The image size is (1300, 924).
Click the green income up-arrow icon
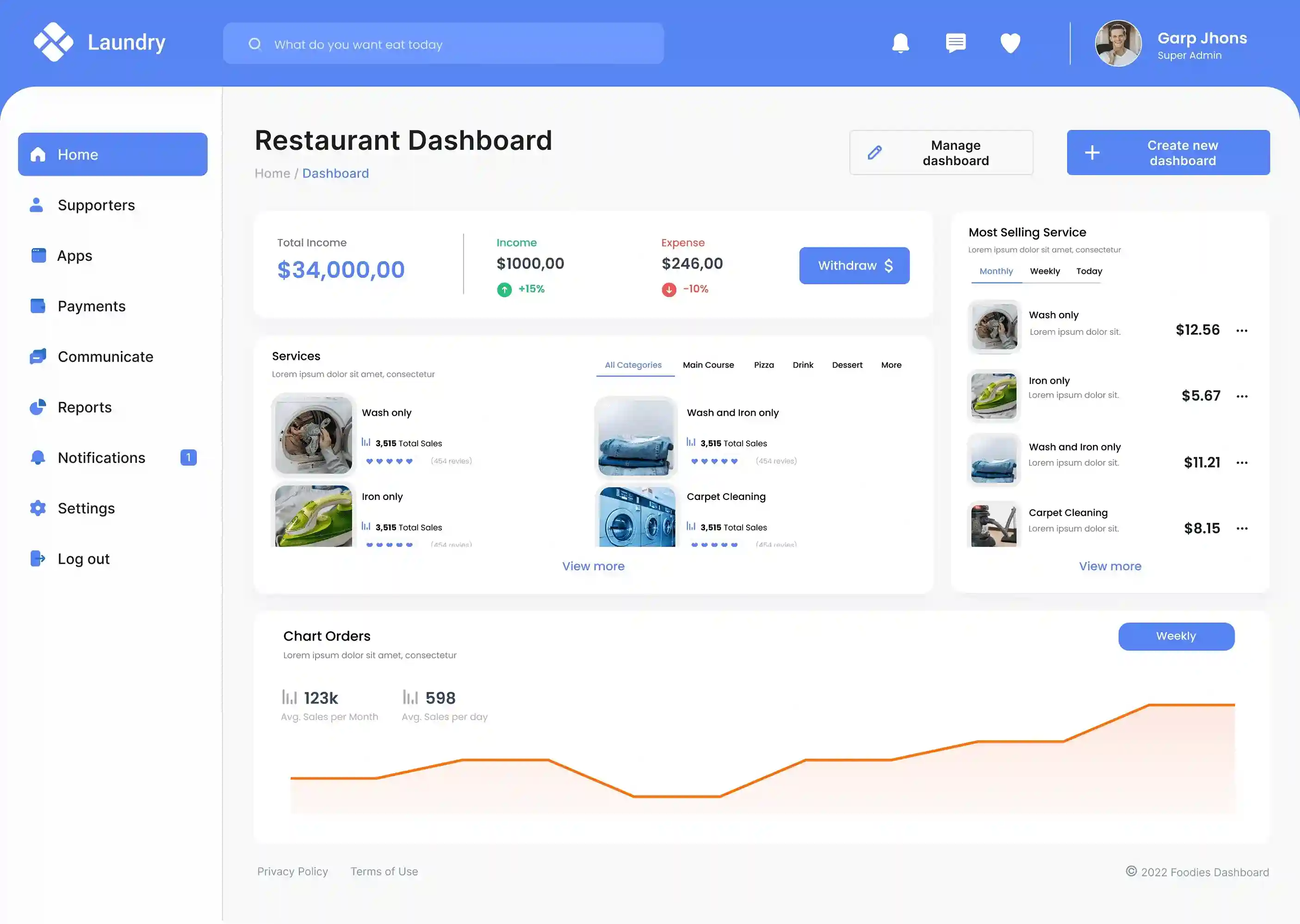(x=504, y=290)
